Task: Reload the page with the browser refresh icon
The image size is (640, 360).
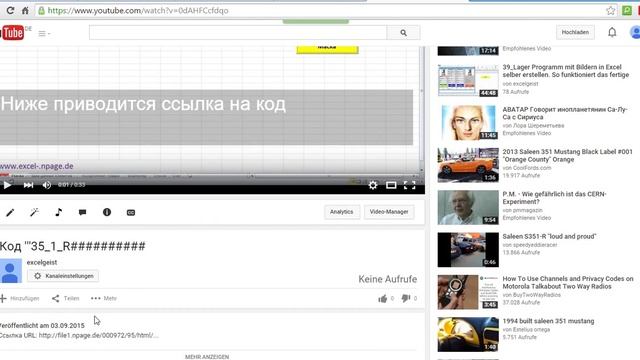Action: [x=10, y=11]
